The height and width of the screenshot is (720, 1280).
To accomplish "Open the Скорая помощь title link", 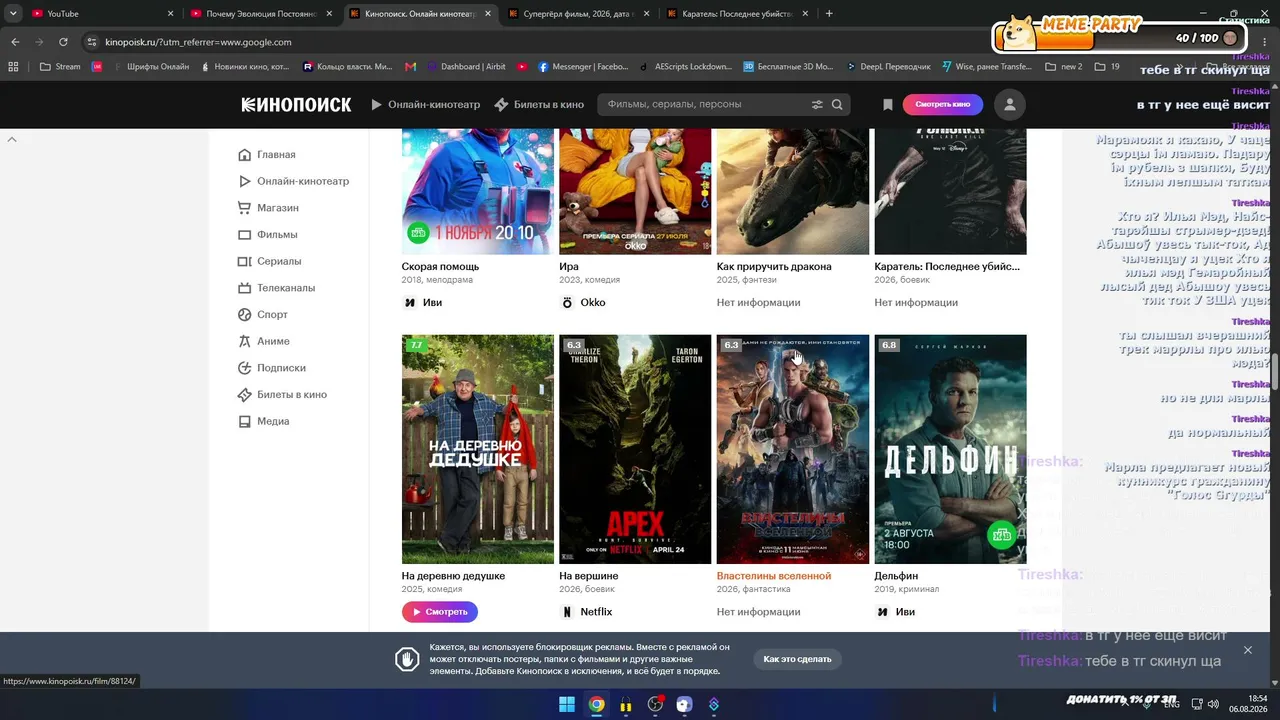I will [x=440, y=267].
